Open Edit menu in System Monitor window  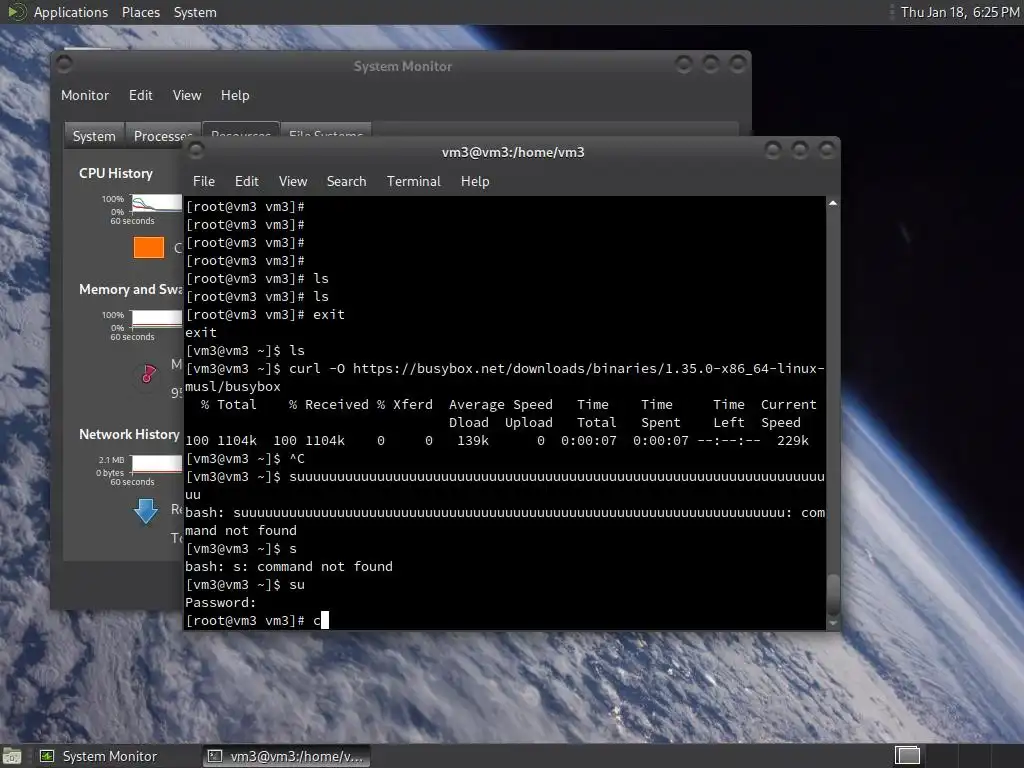140,95
